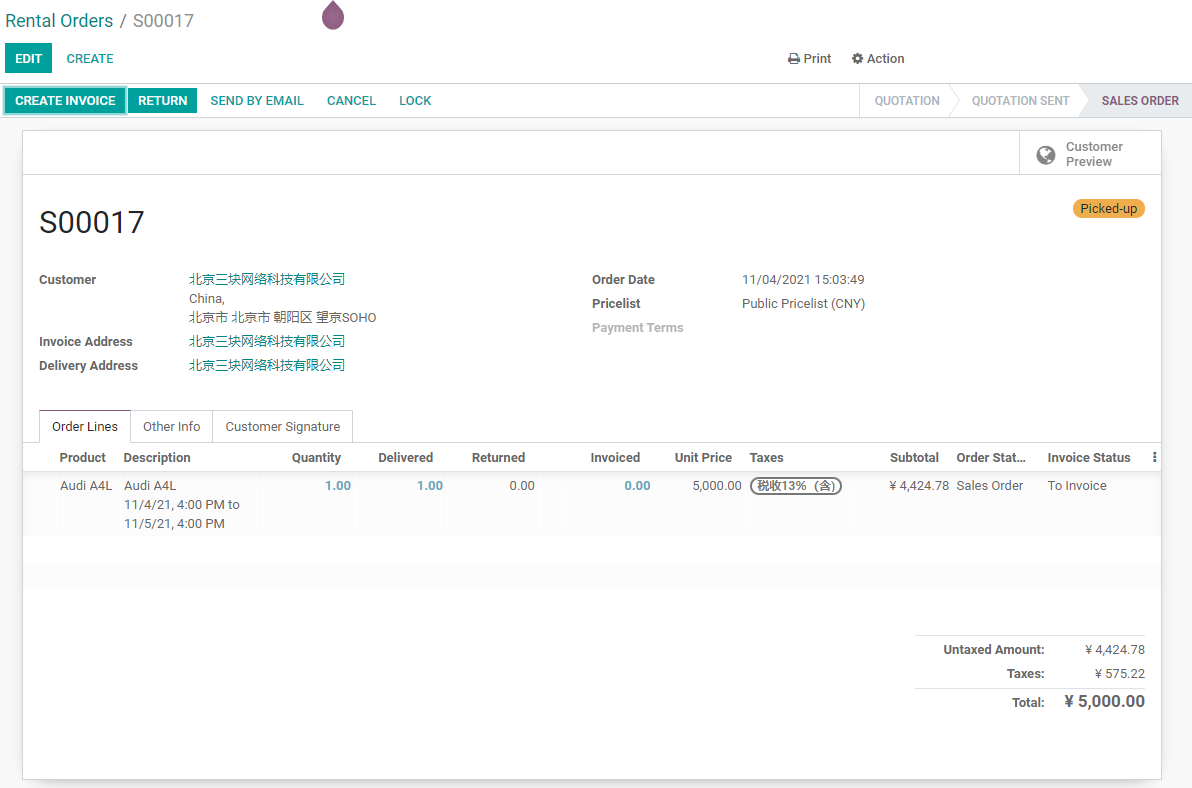1192x788 pixels.
Task: Click the 税收13% tax tag
Action: (796, 486)
